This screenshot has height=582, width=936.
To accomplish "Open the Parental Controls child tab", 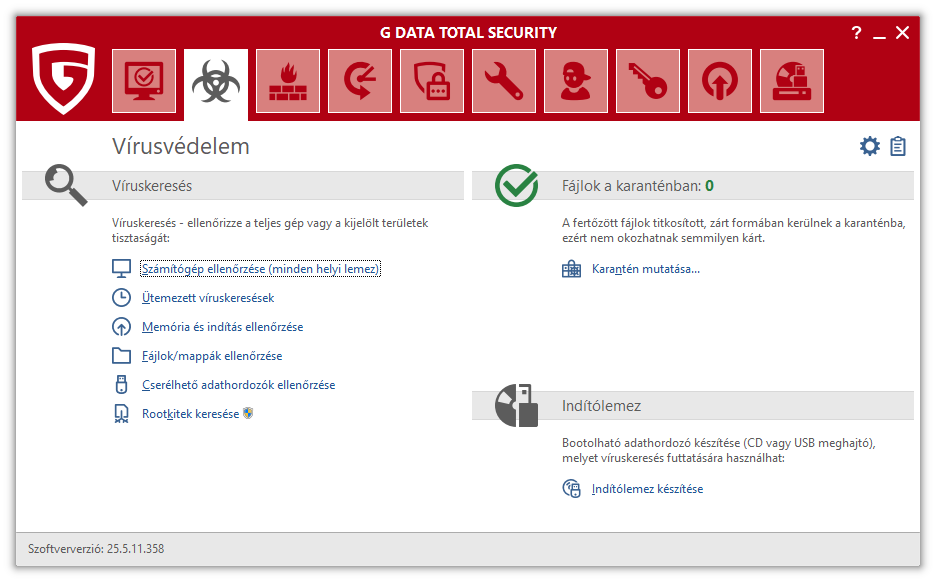I will (576, 81).
